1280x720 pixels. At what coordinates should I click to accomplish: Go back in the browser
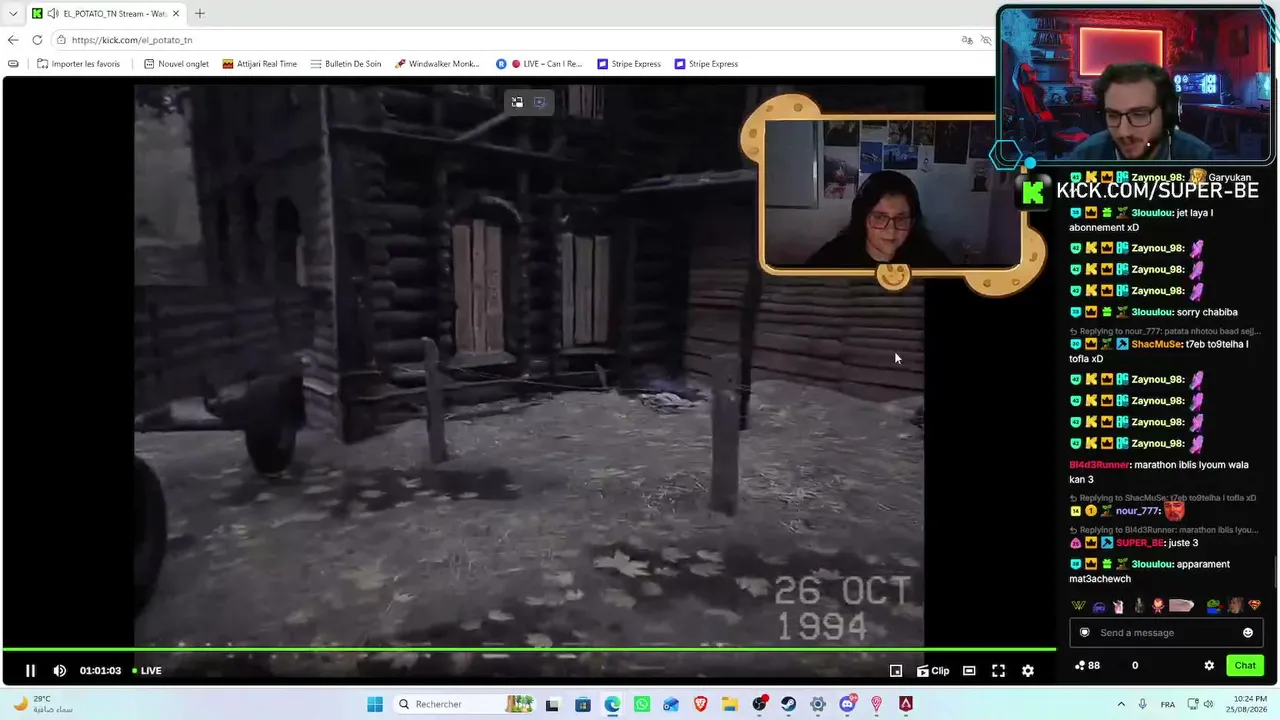click(x=13, y=40)
